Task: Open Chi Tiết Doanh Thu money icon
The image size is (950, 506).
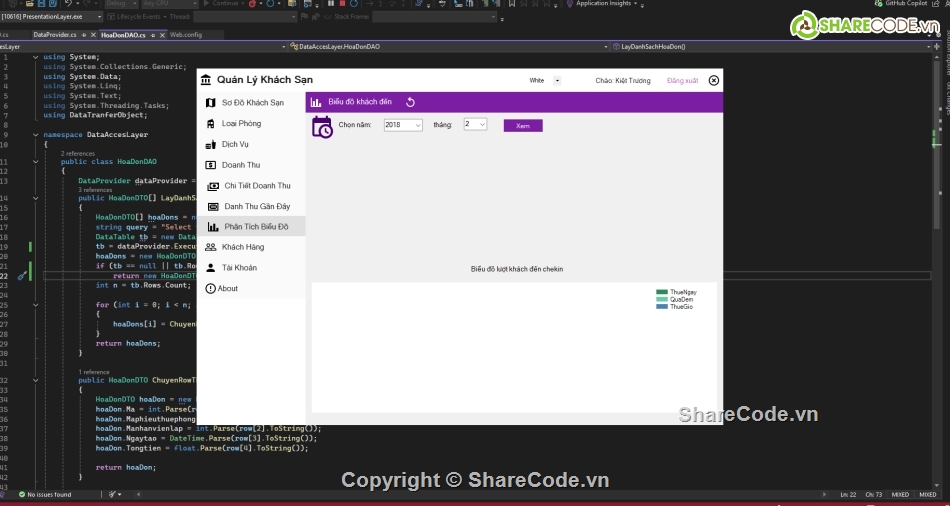Action: pos(213,186)
